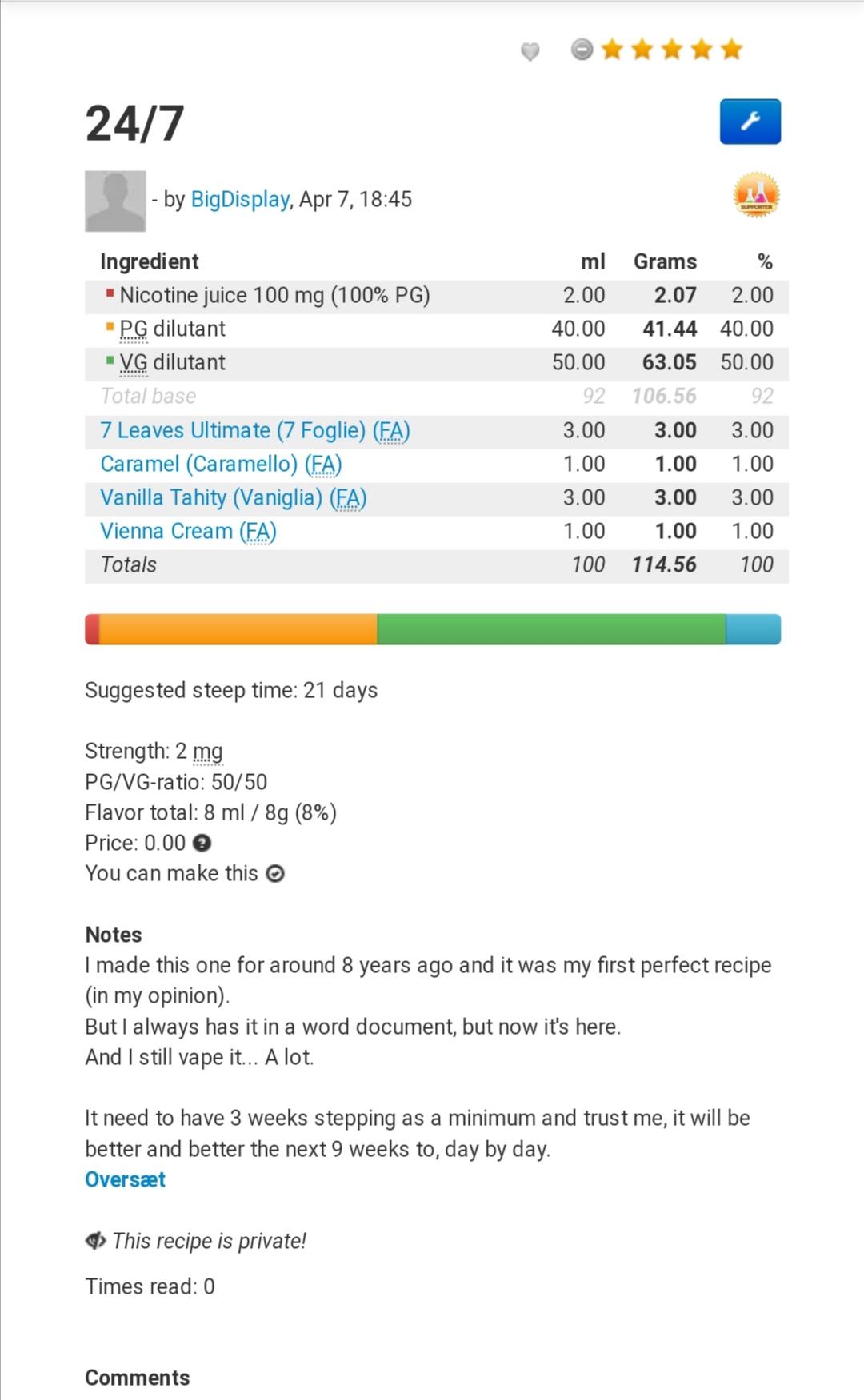Click the private recipe eye icon
The height and width of the screenshot is (1400, 864).
[95, 1241]
